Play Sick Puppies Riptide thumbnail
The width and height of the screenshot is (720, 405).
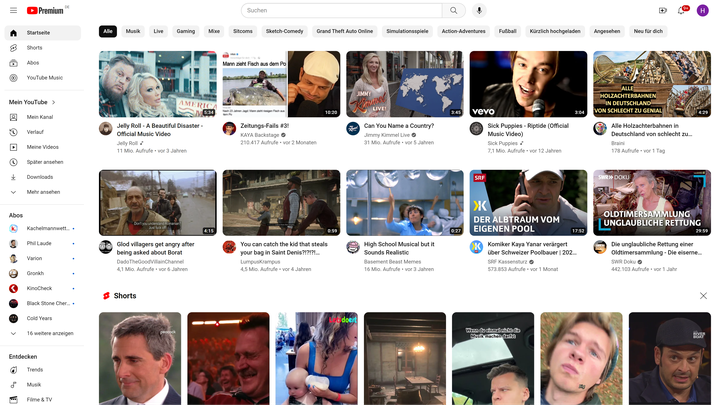point(528,84)
